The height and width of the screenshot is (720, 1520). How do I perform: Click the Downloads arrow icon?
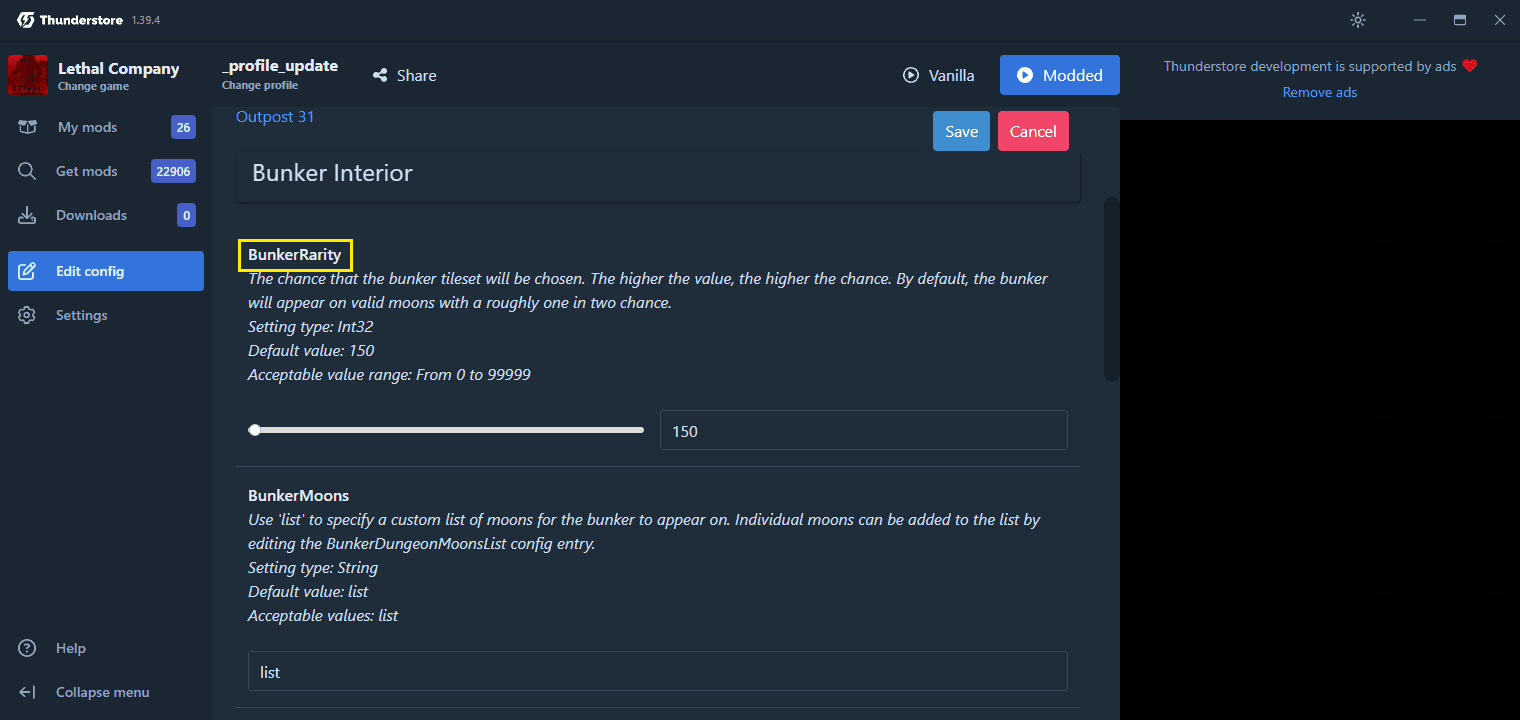[x=27, y=215]
